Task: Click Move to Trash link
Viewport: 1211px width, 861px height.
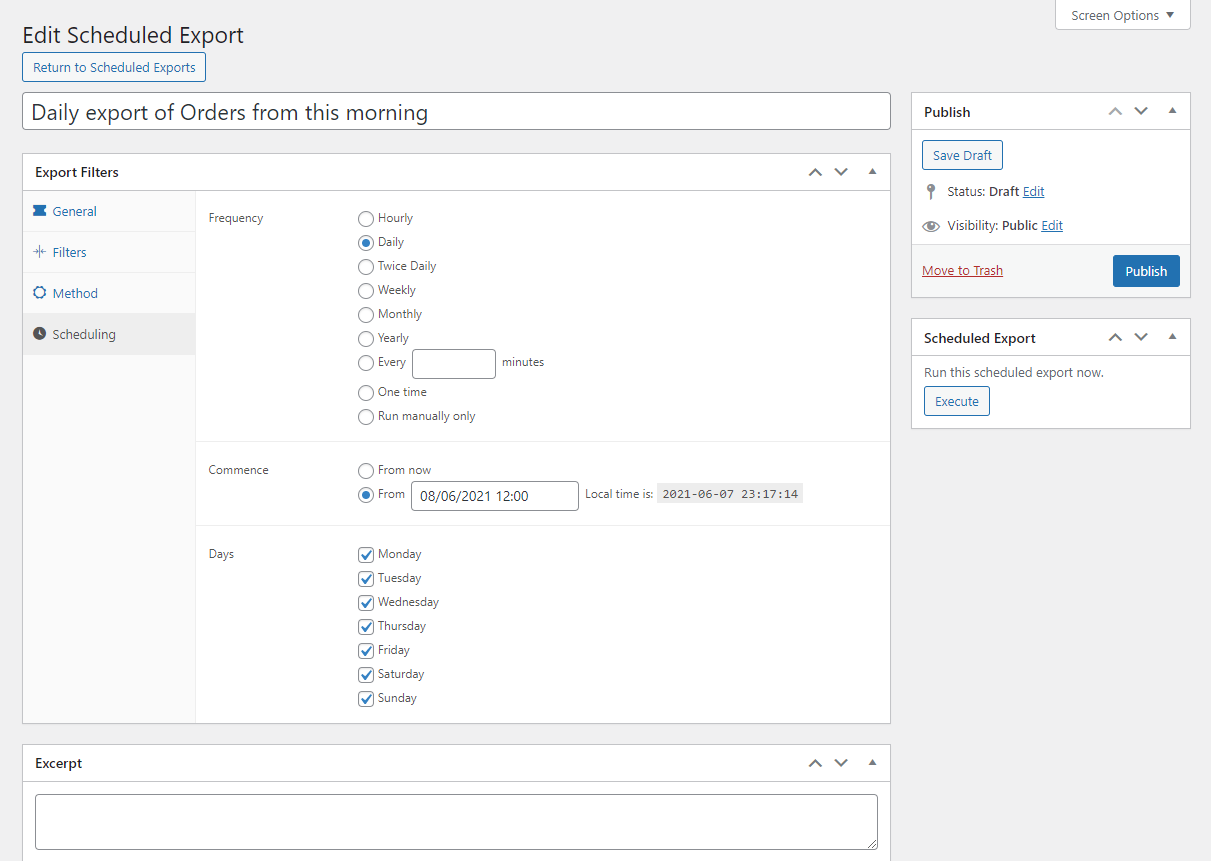Action: pyautogui.click(x=962, y=271)
